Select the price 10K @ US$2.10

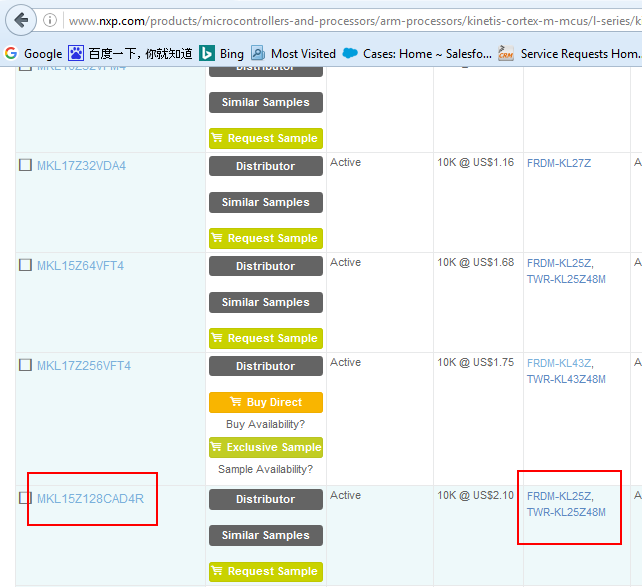coord(475,495)
